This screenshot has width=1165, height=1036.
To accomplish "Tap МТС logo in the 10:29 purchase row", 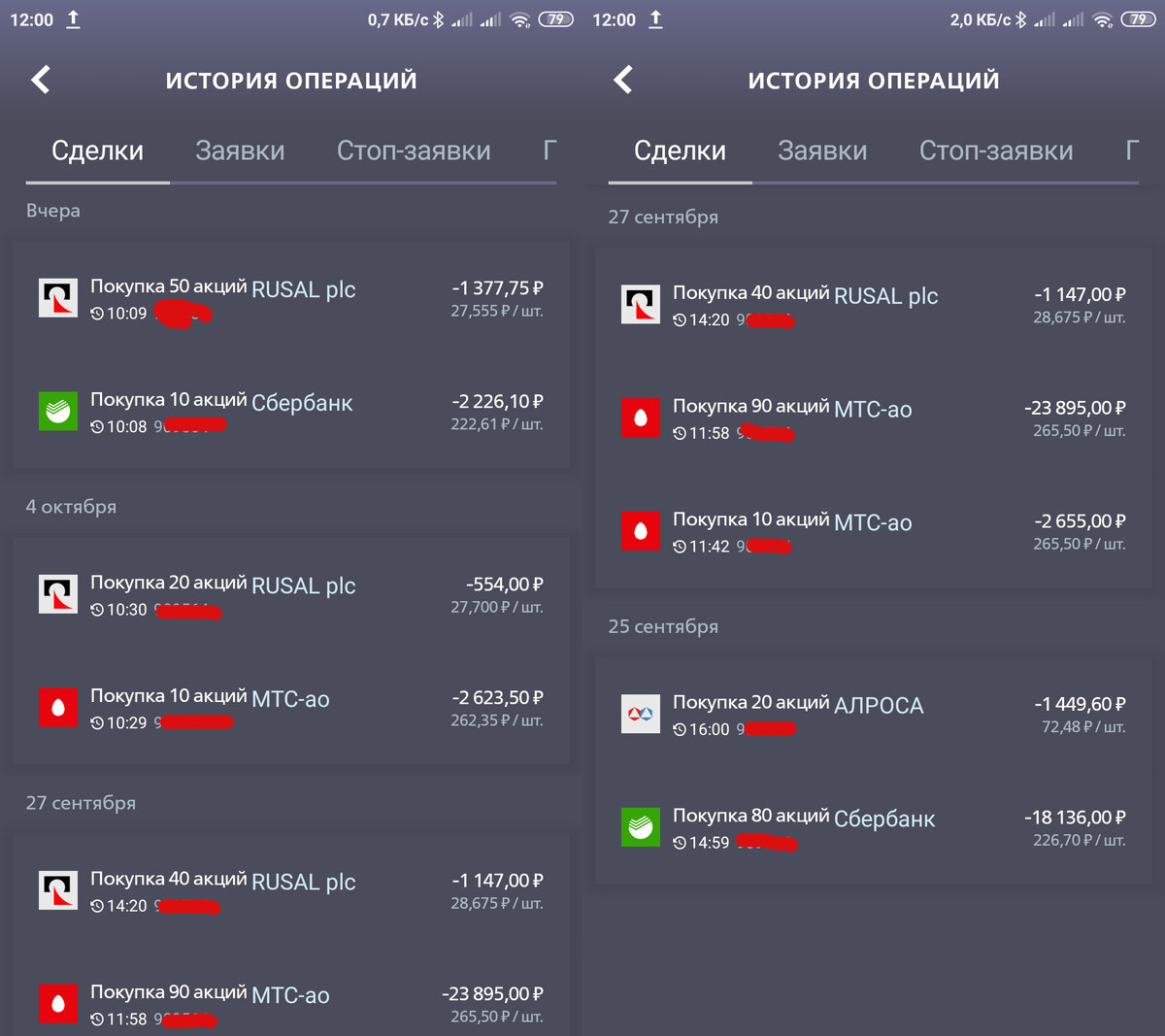I will coord(58,708).
